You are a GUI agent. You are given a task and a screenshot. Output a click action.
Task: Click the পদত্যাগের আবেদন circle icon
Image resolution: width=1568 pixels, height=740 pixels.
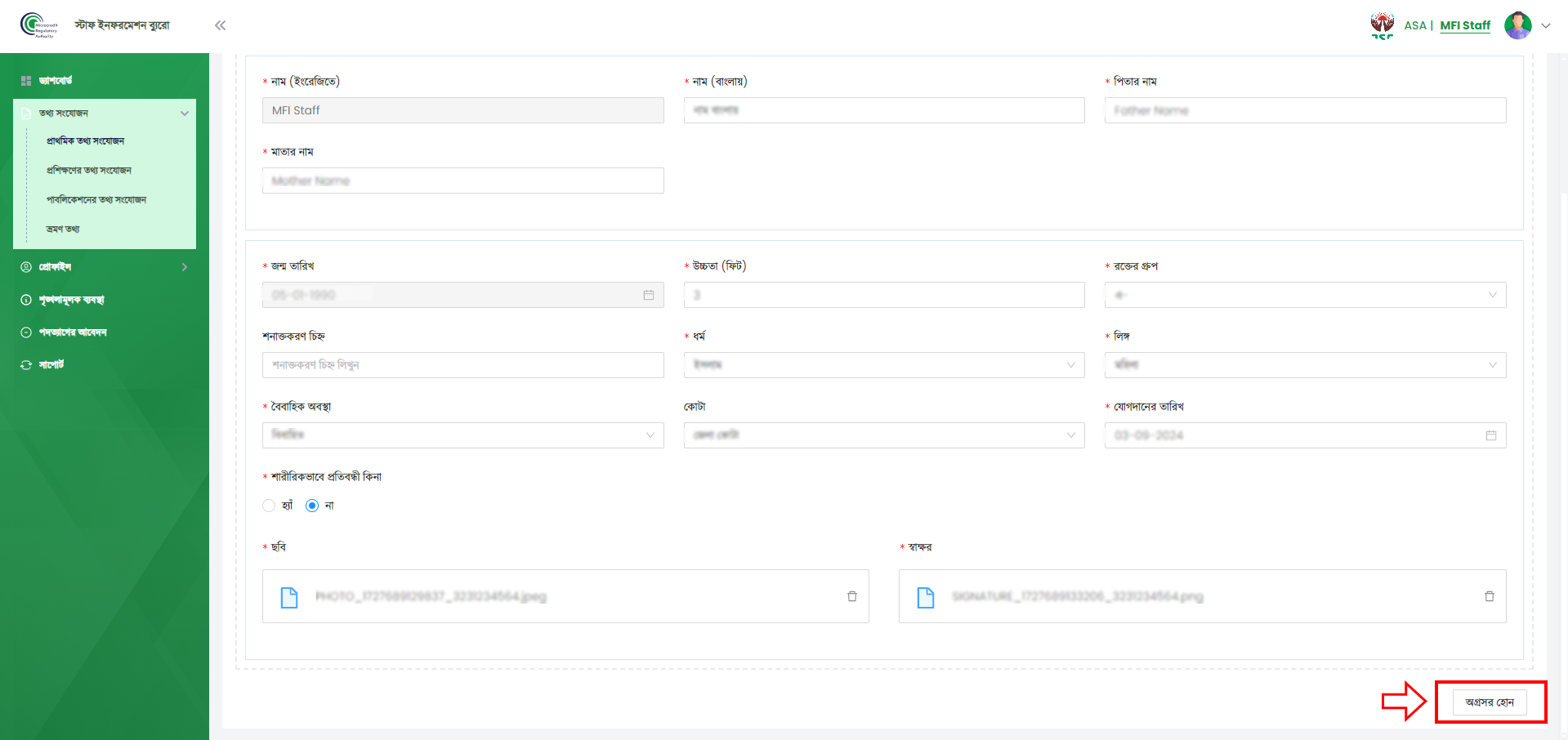(26, 332)
